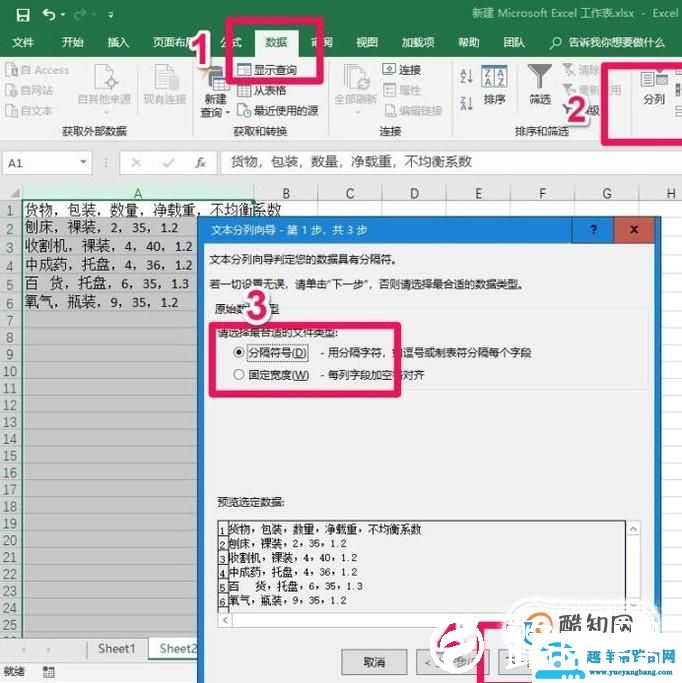682x683 pixels.
Task: Click the macro recording icon in status bar
Action: pyautogui.click(x=48, y=672)
